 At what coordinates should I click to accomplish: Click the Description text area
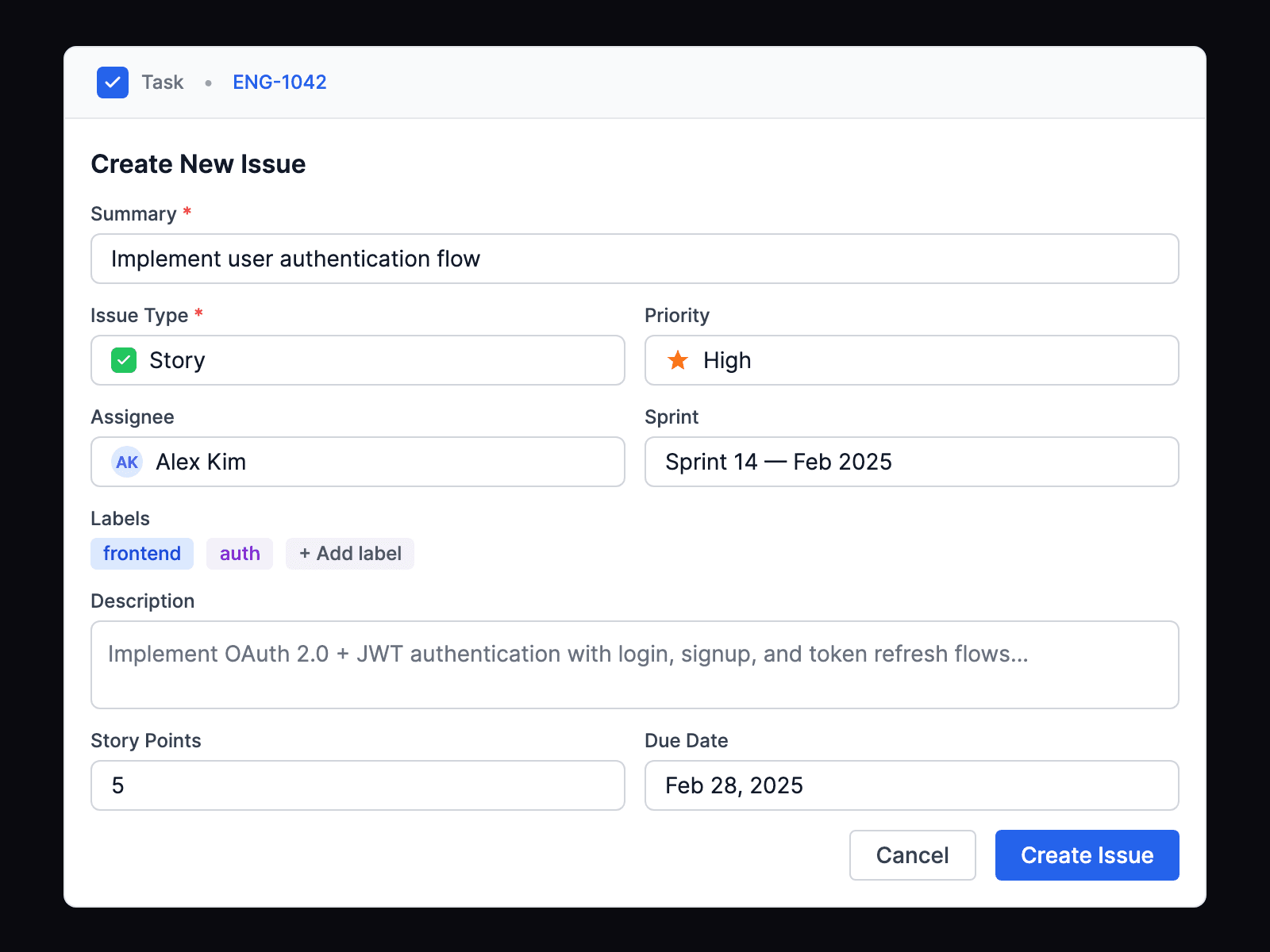(x=634, y=665)
